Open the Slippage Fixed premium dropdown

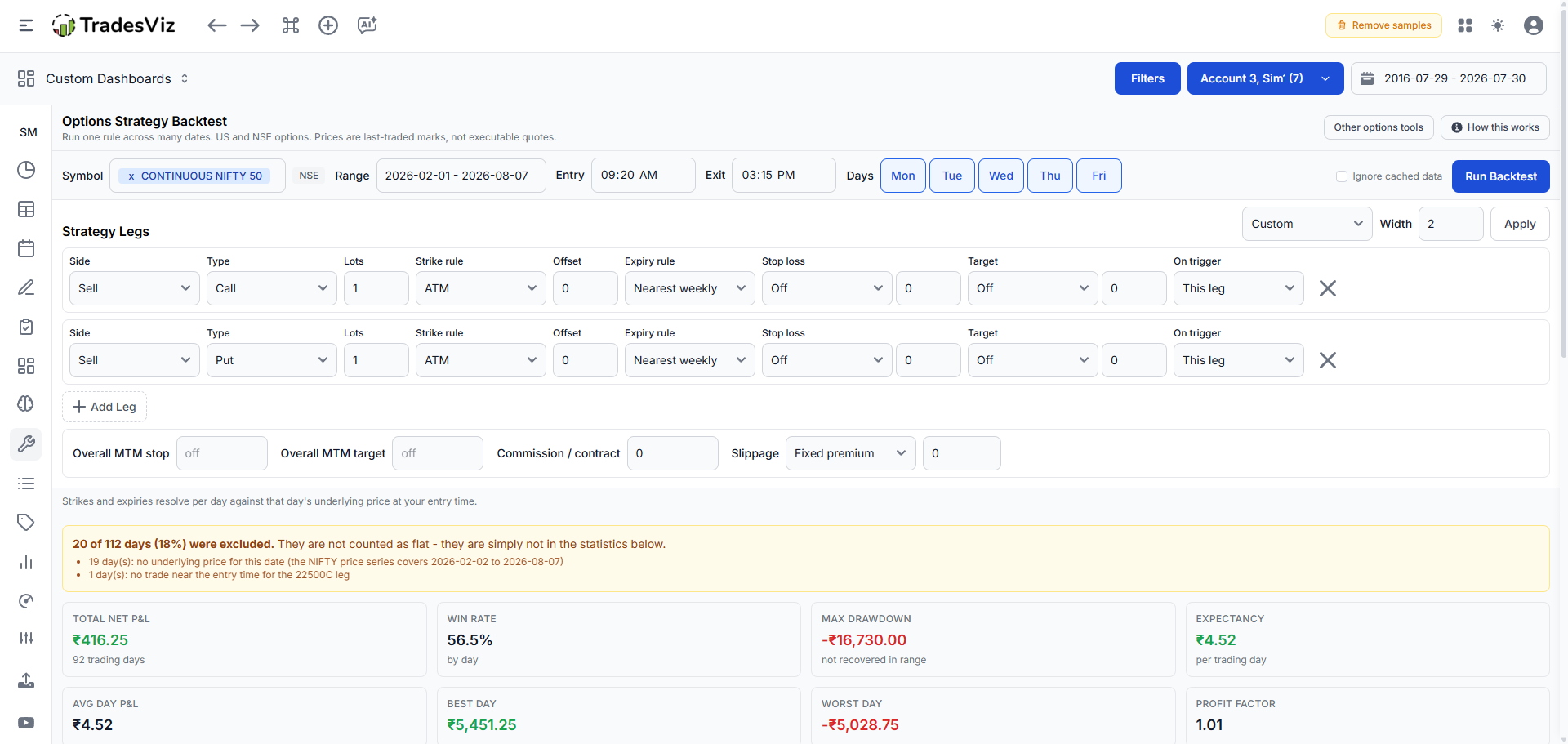click(851, 453)
